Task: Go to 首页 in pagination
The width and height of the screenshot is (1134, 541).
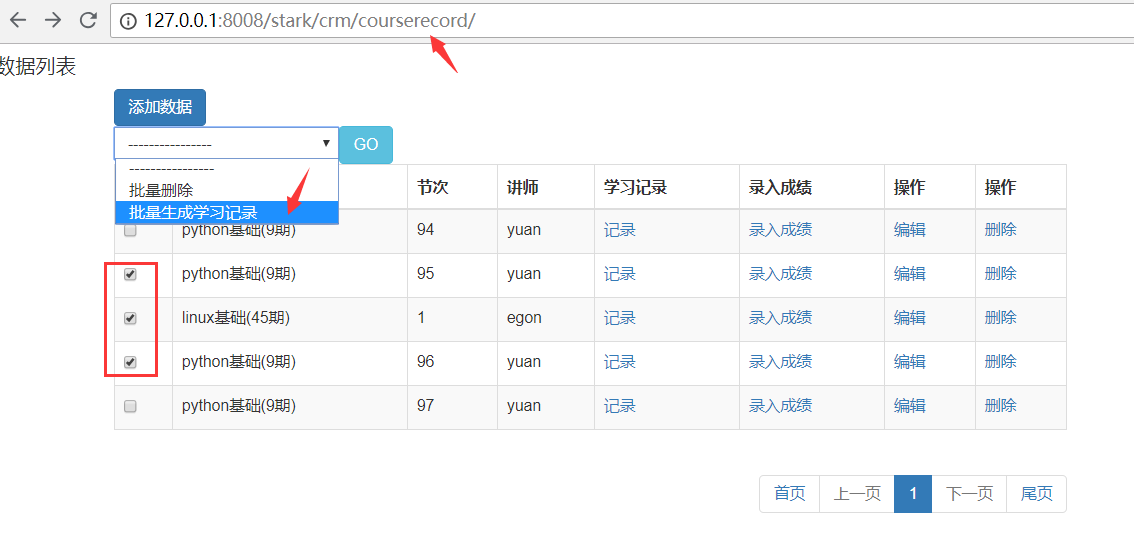Action: pyautogui.click(x=790, y=494)
